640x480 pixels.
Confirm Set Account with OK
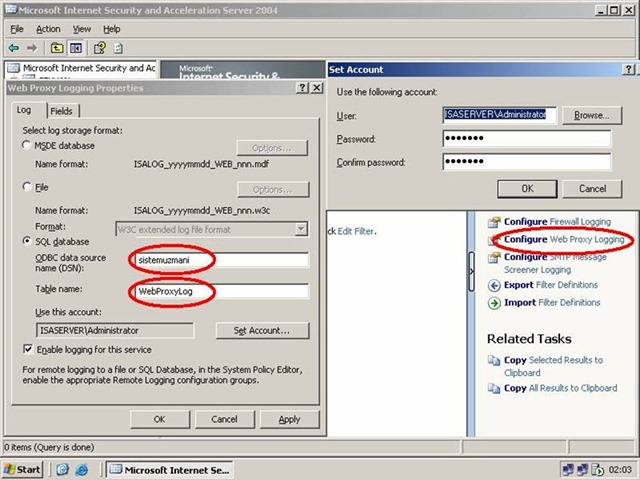point(527,189)
